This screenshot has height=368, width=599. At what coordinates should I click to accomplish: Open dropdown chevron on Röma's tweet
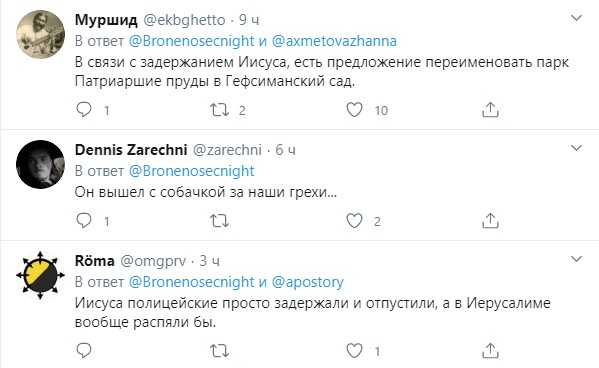576,259
